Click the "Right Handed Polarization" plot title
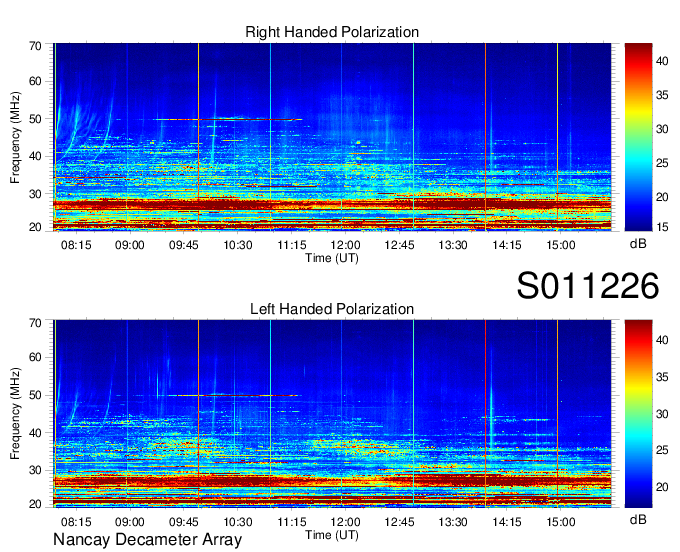Image resolution: width=680 pixels, height=552 pixels. click(332, 32)
